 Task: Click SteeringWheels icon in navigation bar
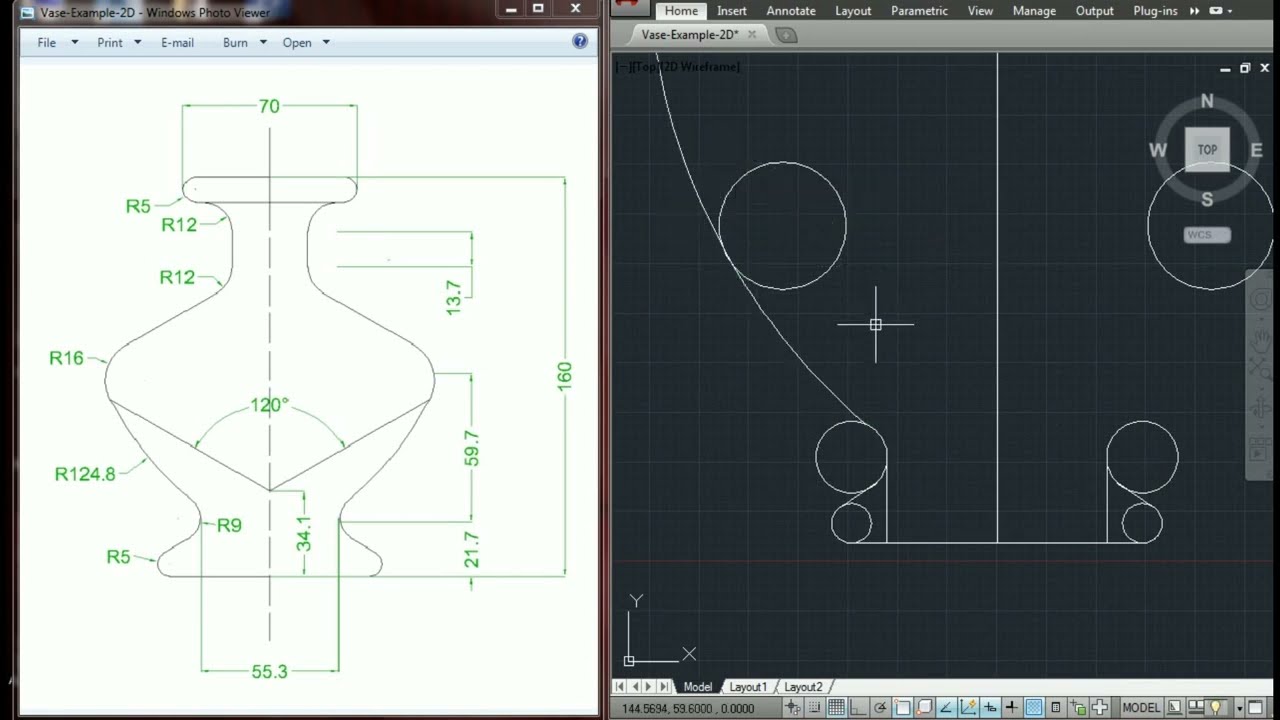[x=1260, y=299]
